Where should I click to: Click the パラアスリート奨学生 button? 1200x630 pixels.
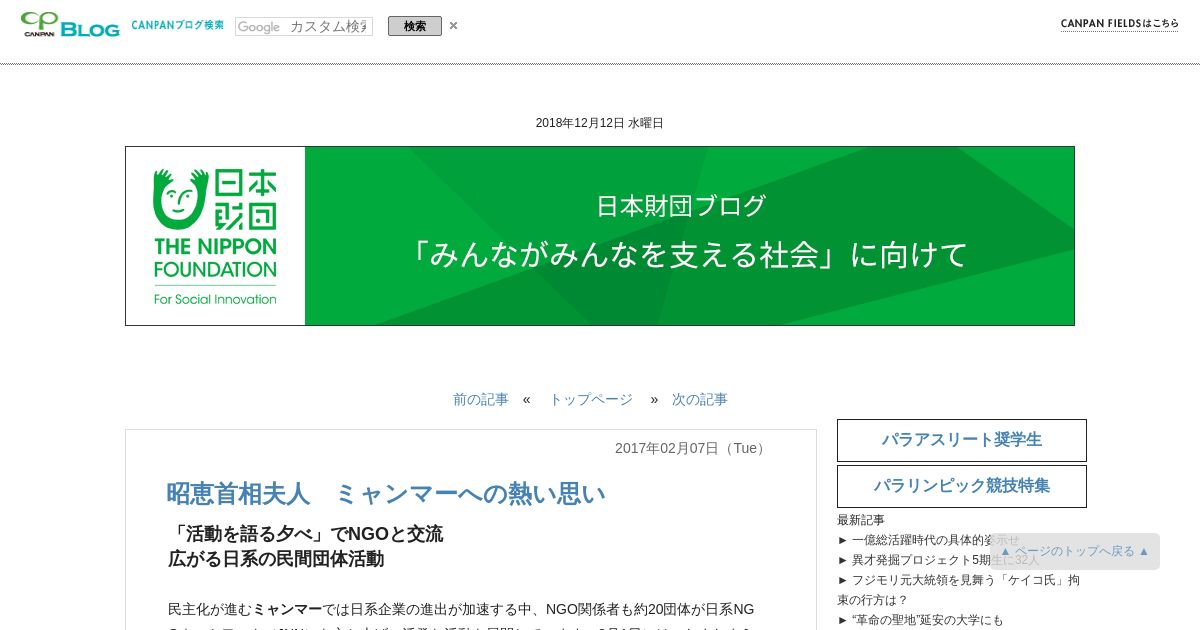[962, 440]
